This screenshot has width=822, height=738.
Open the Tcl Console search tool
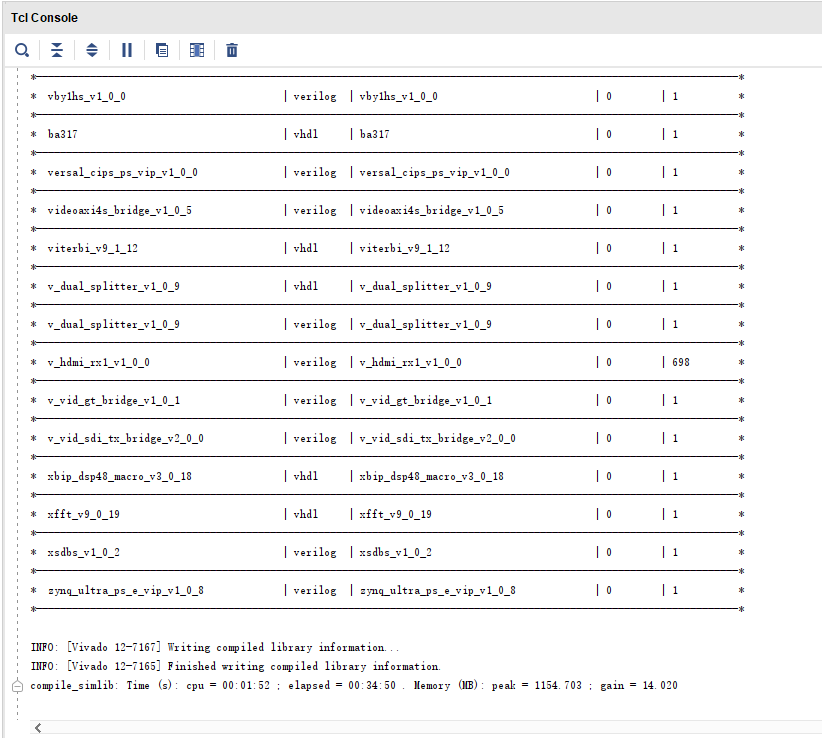point(22,50)
